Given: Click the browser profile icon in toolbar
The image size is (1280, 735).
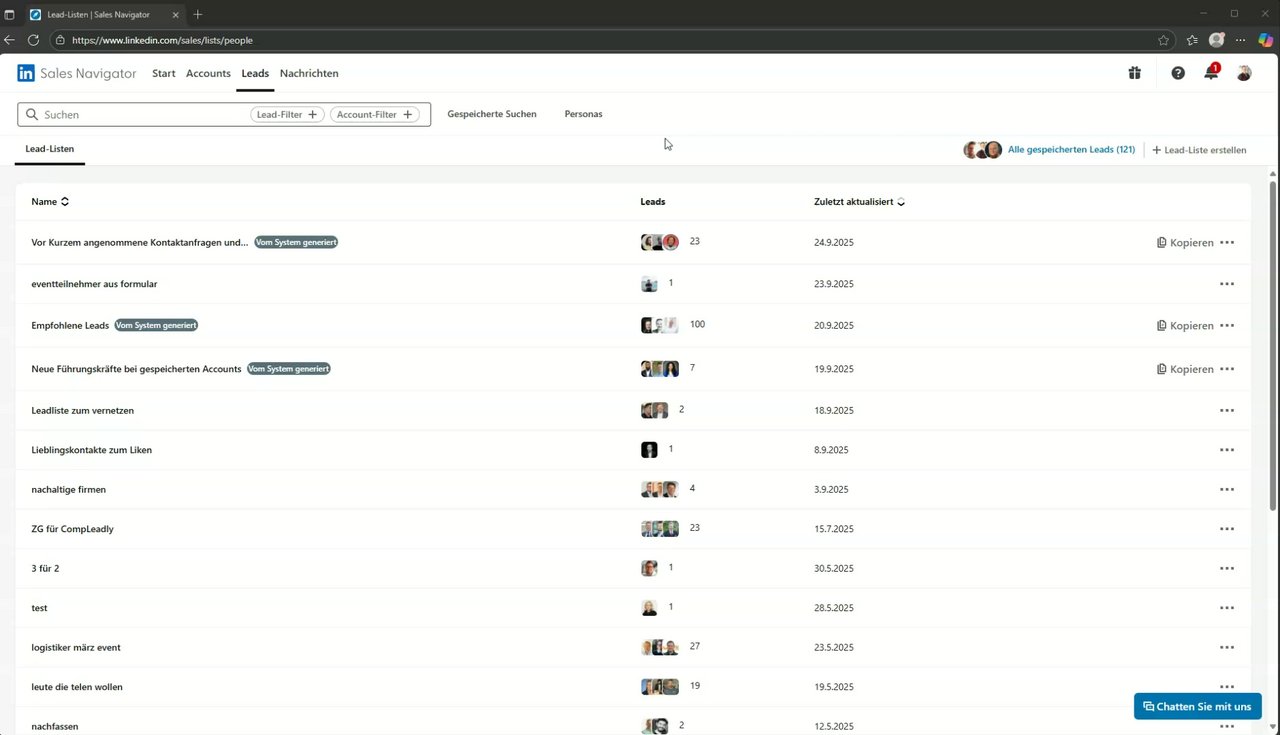Looking at the screenshot, I should 1217,40.
